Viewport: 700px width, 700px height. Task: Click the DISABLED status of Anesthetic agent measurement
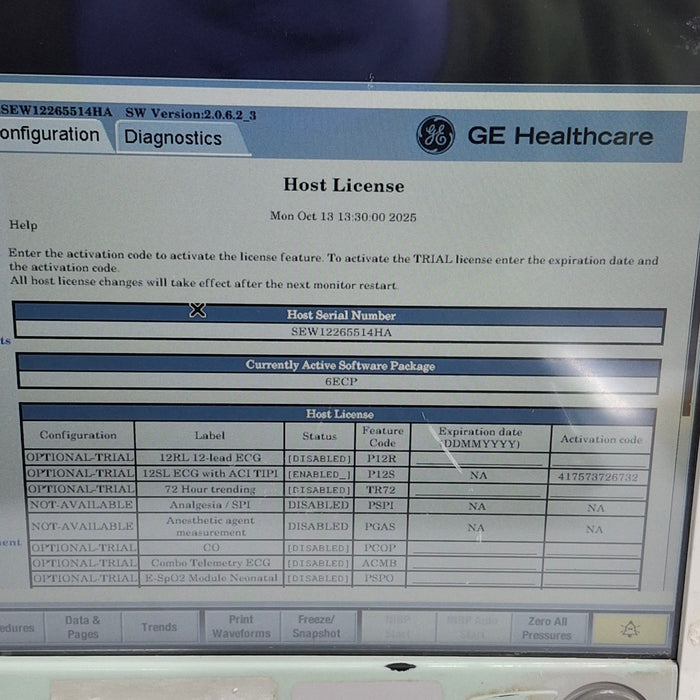pyautogui.click(x=318, y=526)
